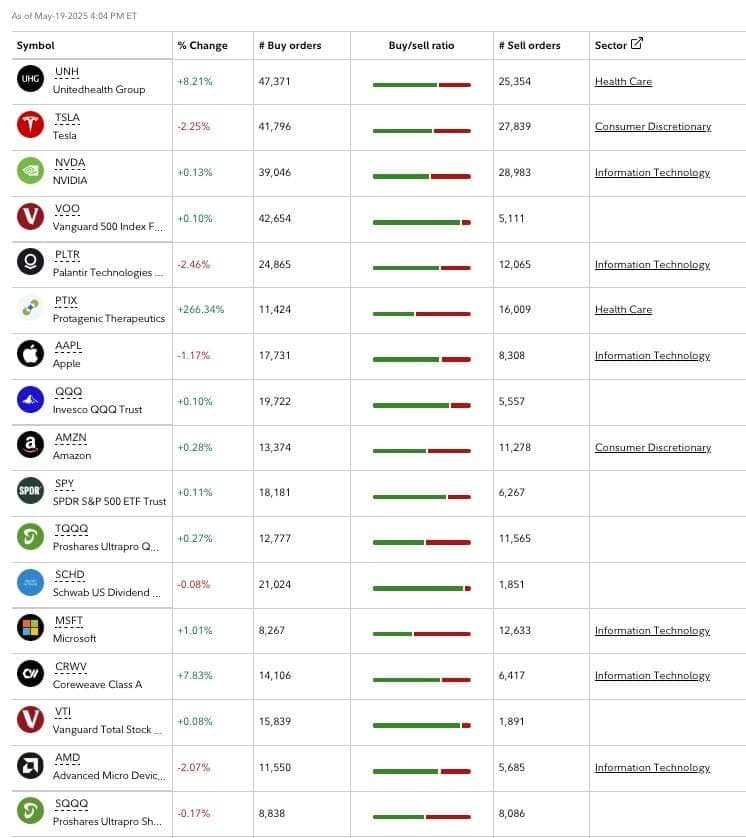Open the SCHD ticker symbol link
This screenshot has height=838, width=746.
(x=69, y=575)
